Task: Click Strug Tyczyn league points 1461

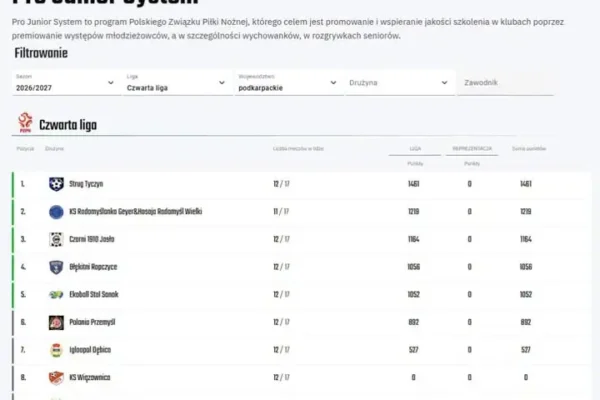Action: coord(414,184)
